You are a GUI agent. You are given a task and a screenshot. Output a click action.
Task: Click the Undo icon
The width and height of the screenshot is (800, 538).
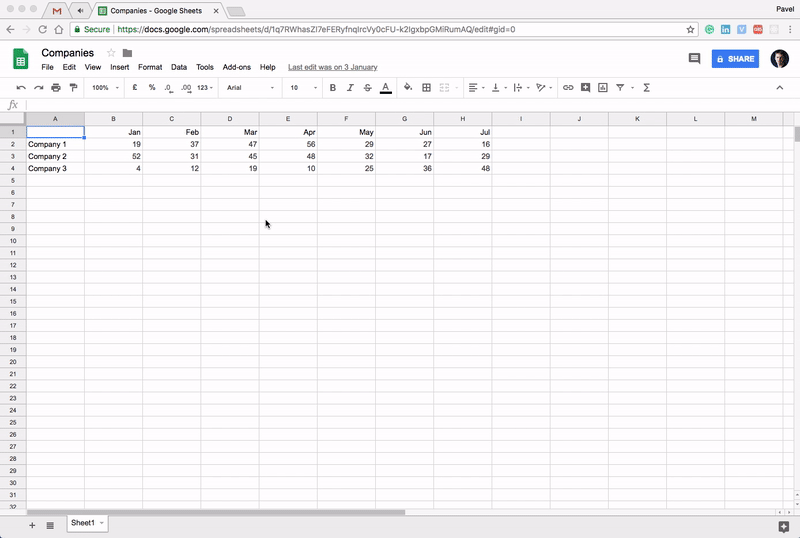pyautogui.click(x=21, y=88)
